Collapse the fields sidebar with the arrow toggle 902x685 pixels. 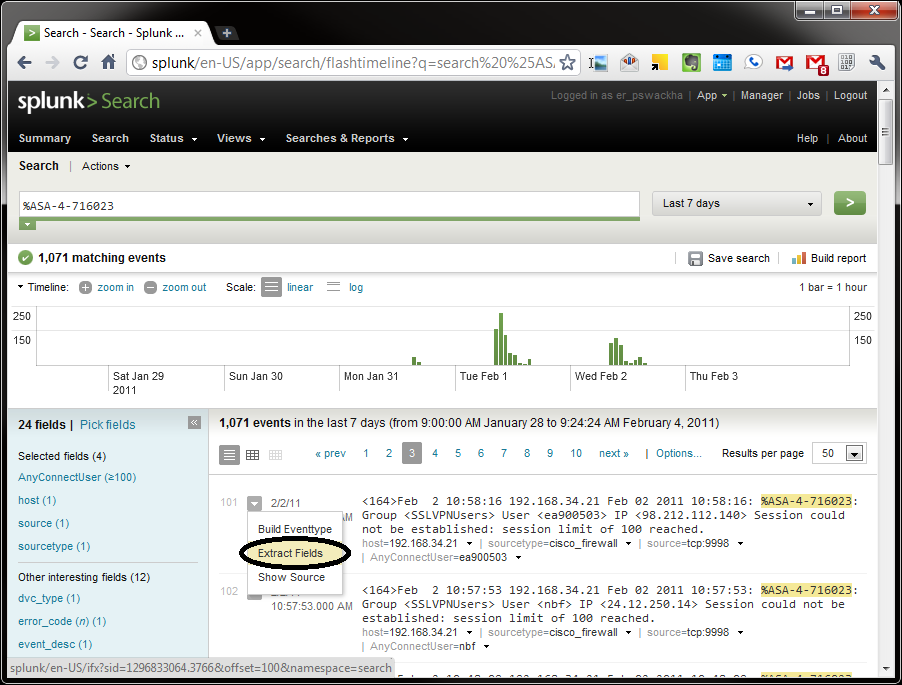(x=194, y=422)
